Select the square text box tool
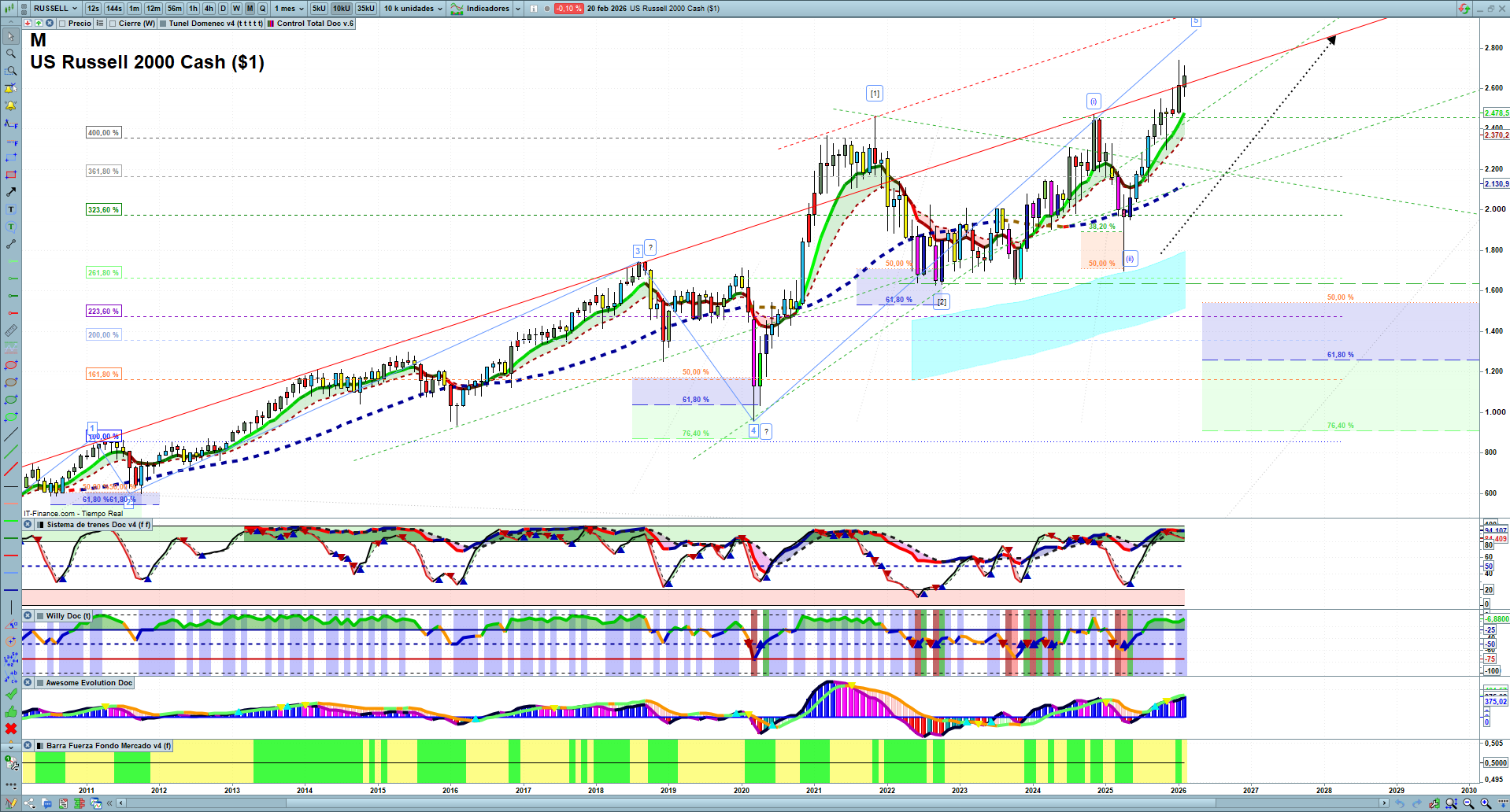Image resolution: width=1510 pixels, height=812 pixels. [11, 209]
